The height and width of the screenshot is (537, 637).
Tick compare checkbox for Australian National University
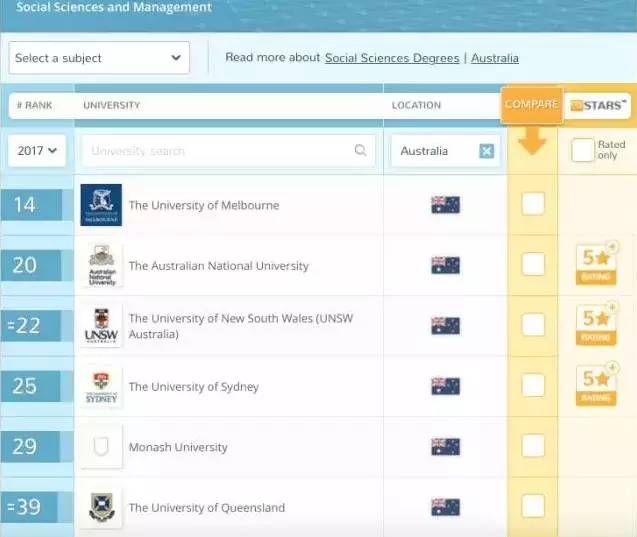click(533, 264)
